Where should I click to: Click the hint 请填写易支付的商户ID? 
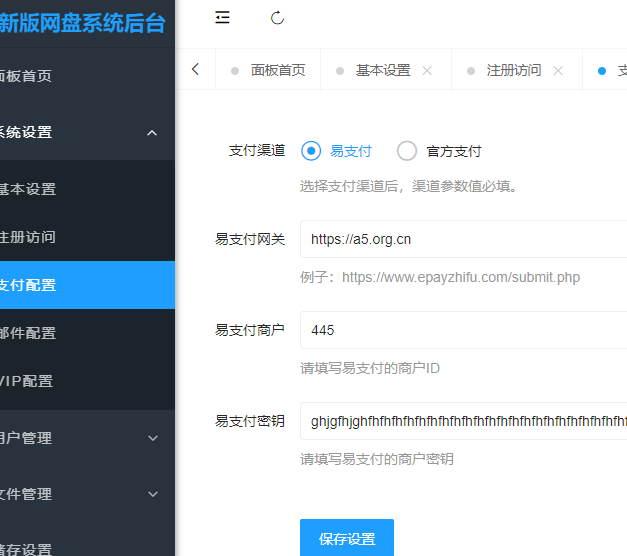click(x=370, y=368)
